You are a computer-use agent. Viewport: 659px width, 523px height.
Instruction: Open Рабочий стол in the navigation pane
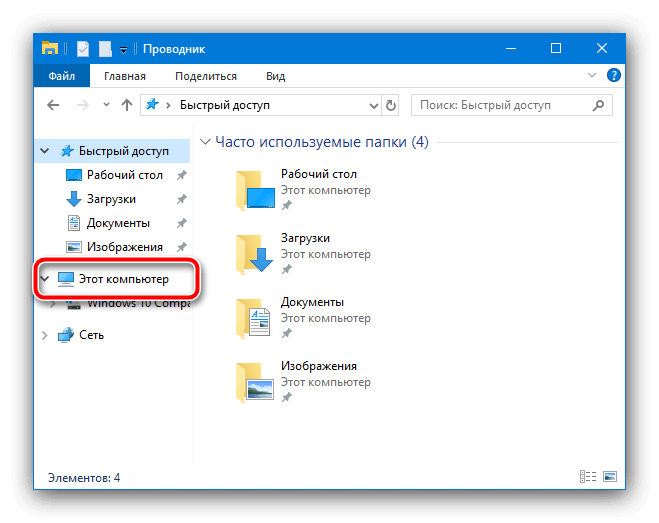coord(125,175)
